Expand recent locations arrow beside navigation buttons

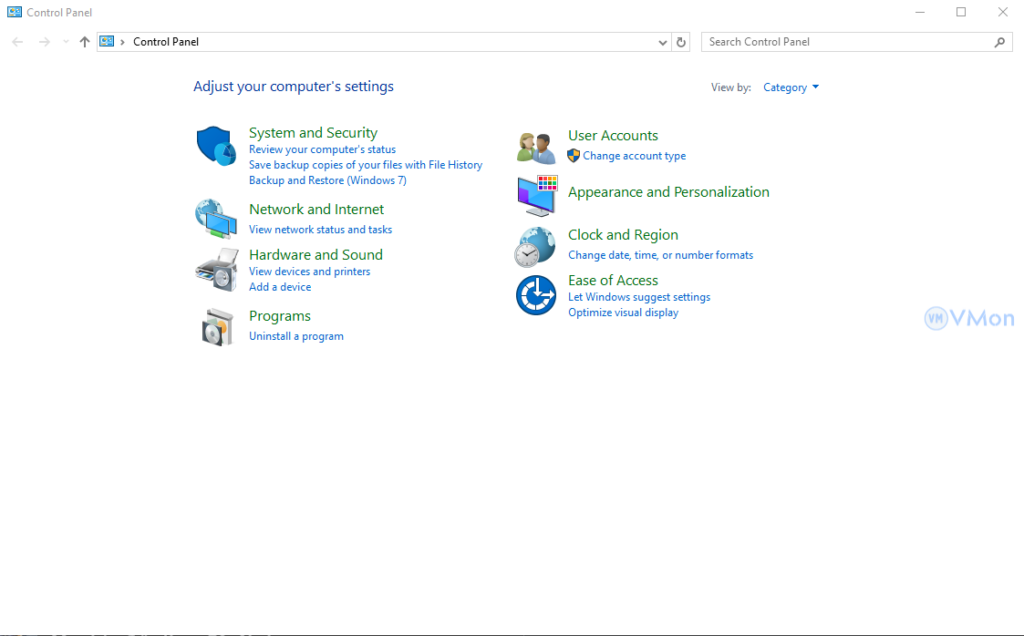[66, 42]
